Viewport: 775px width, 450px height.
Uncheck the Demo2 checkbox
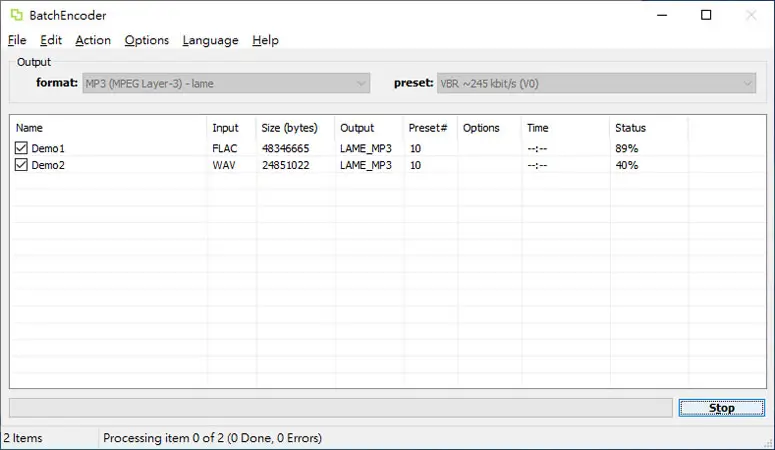(21, 165)
